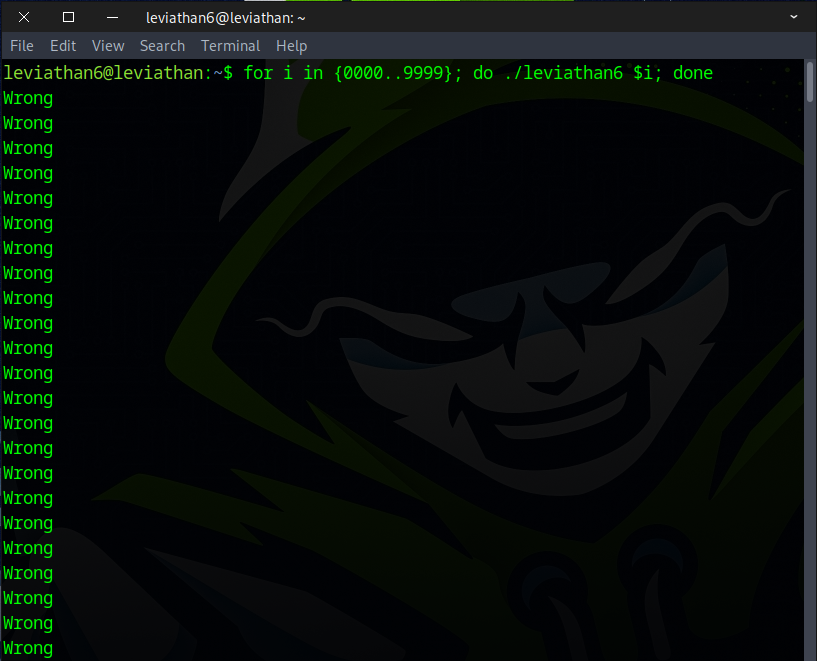Close the terminal window with X icon
This screenshot has width=817, height=661.
click(24, 17)
